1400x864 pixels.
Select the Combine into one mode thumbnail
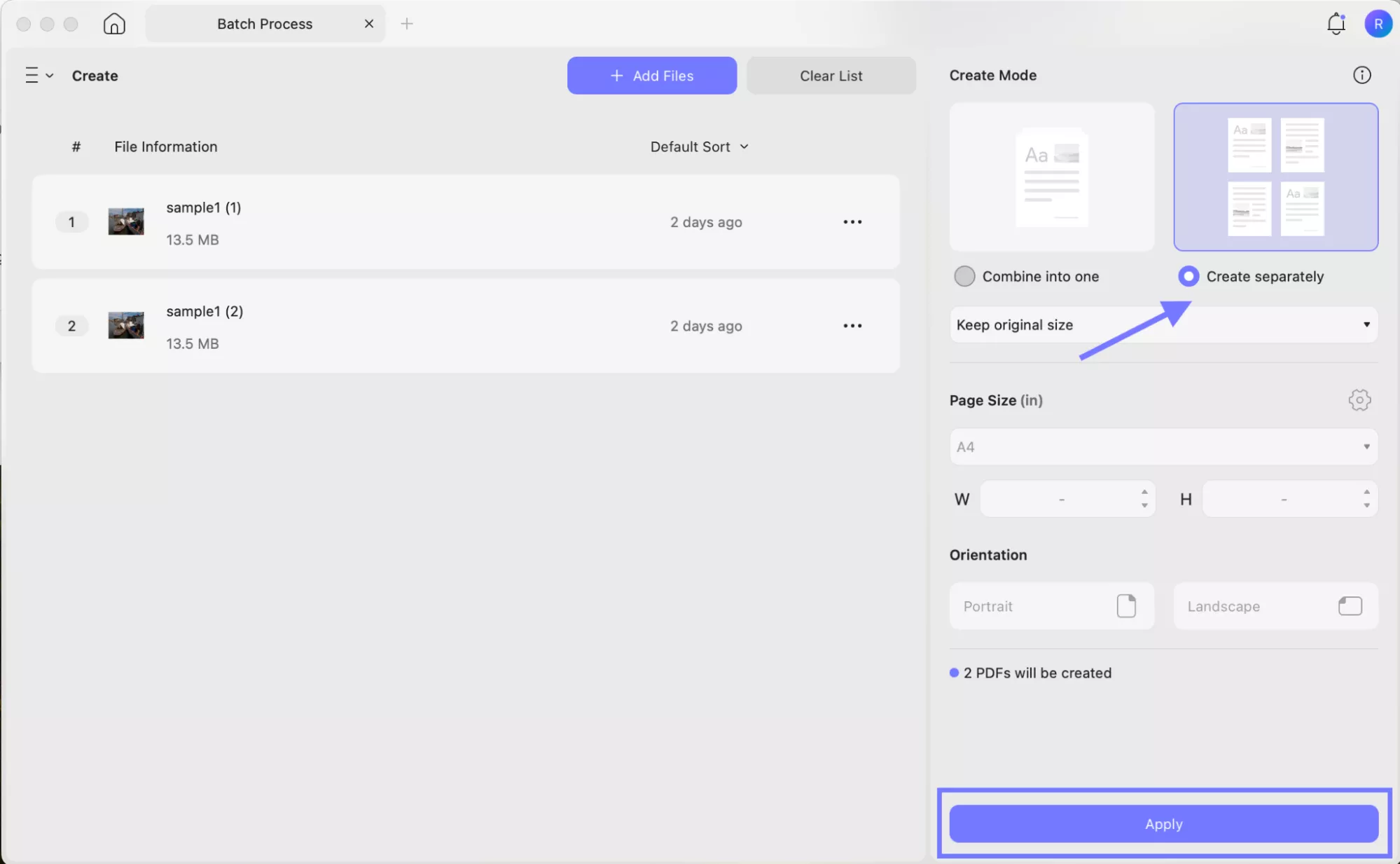click(1050, 177)
